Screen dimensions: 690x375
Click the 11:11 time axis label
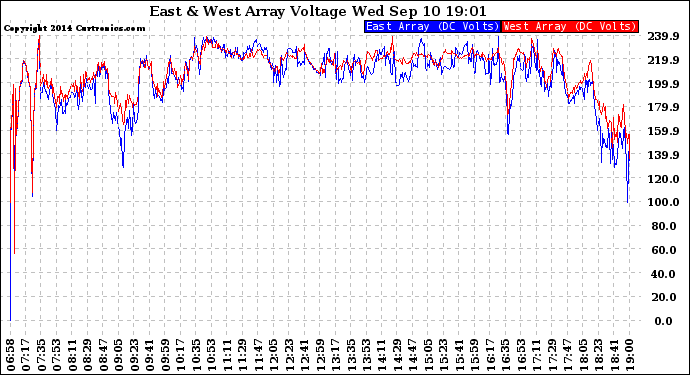click(227, 355)
